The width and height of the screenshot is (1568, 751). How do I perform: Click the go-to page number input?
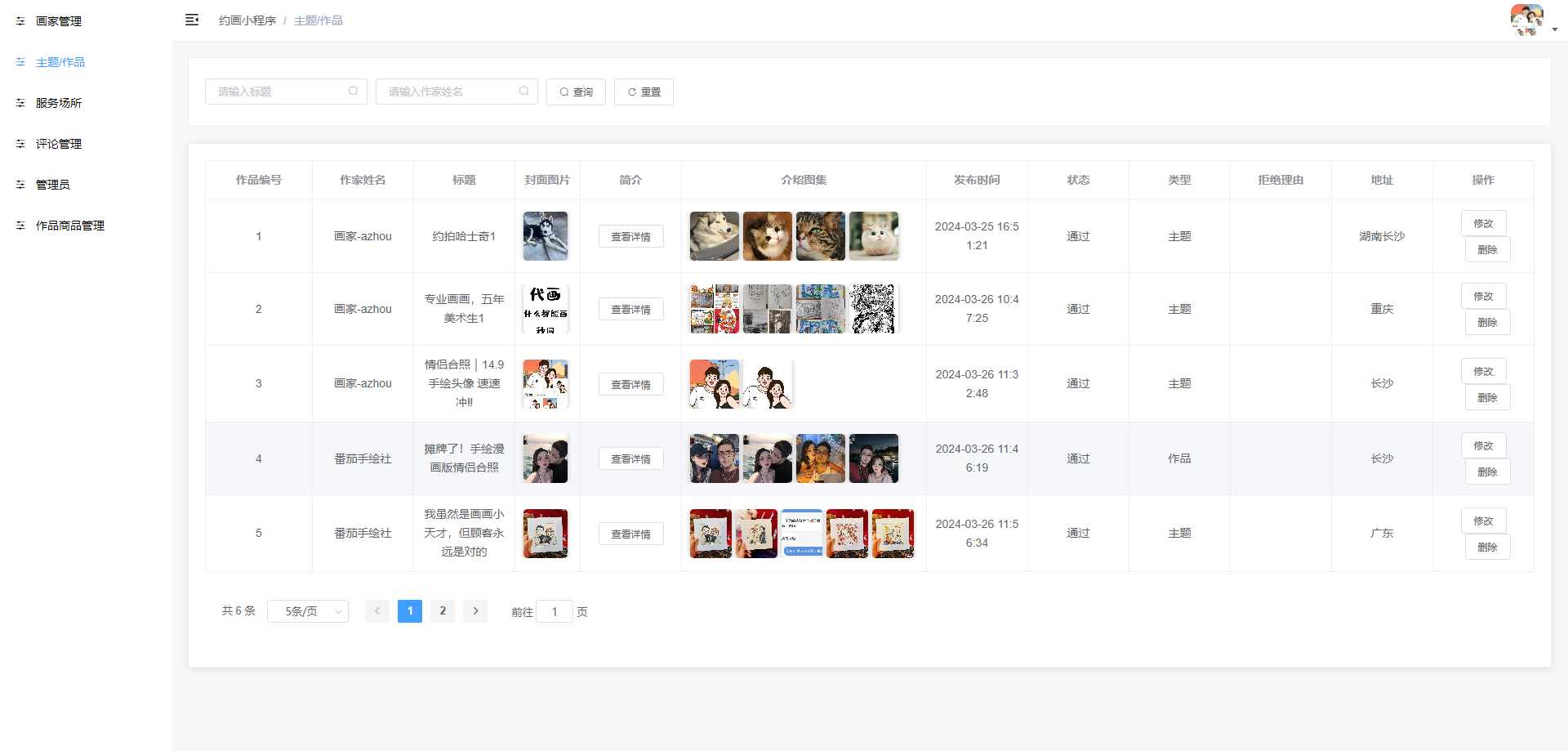pos(555,611)
